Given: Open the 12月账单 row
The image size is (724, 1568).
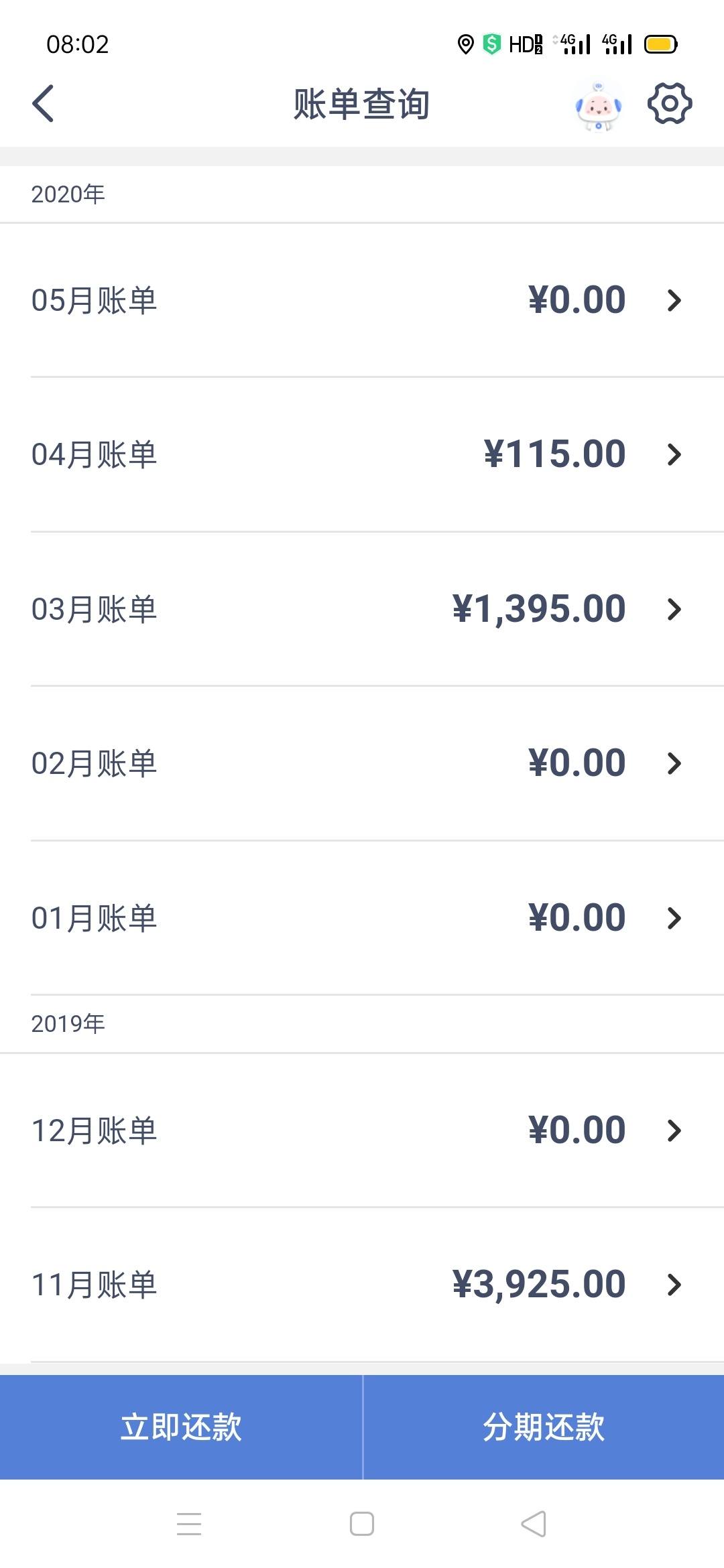Looking at the screenshot, I should pyautogui.click(x=362, y=1130).
